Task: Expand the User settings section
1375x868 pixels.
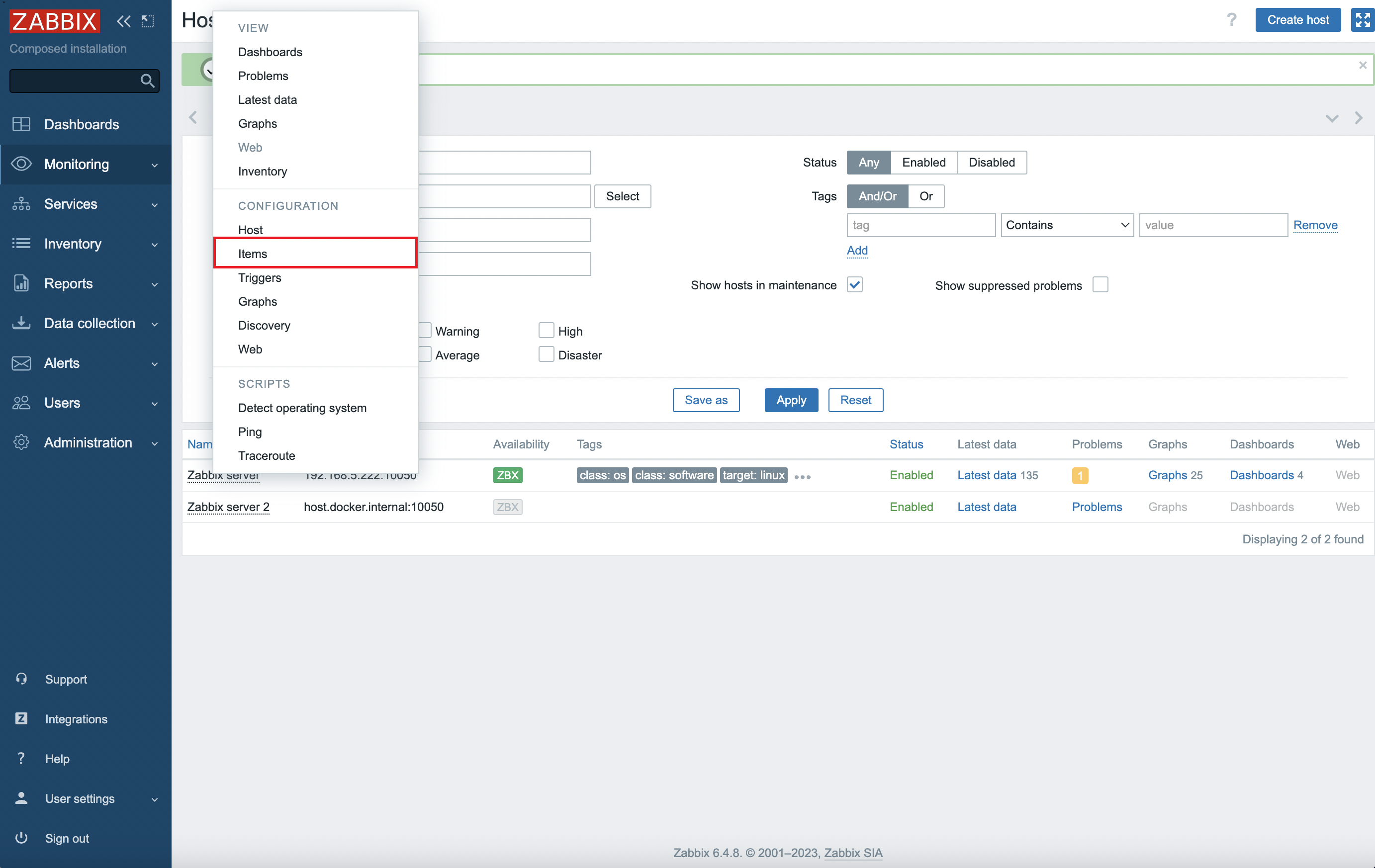Action: tap(86, 798)
